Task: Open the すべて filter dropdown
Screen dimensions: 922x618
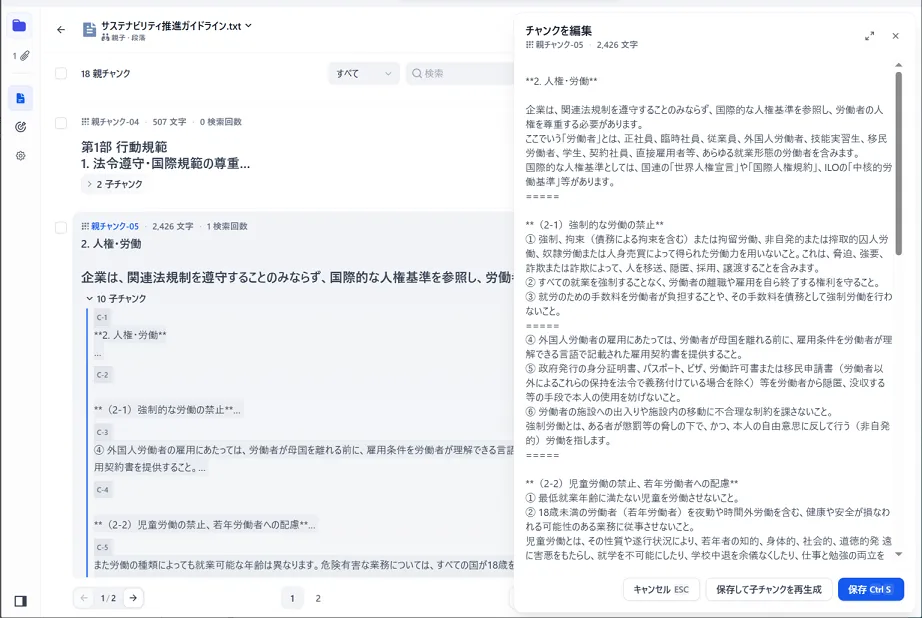Action: [363, 74]
